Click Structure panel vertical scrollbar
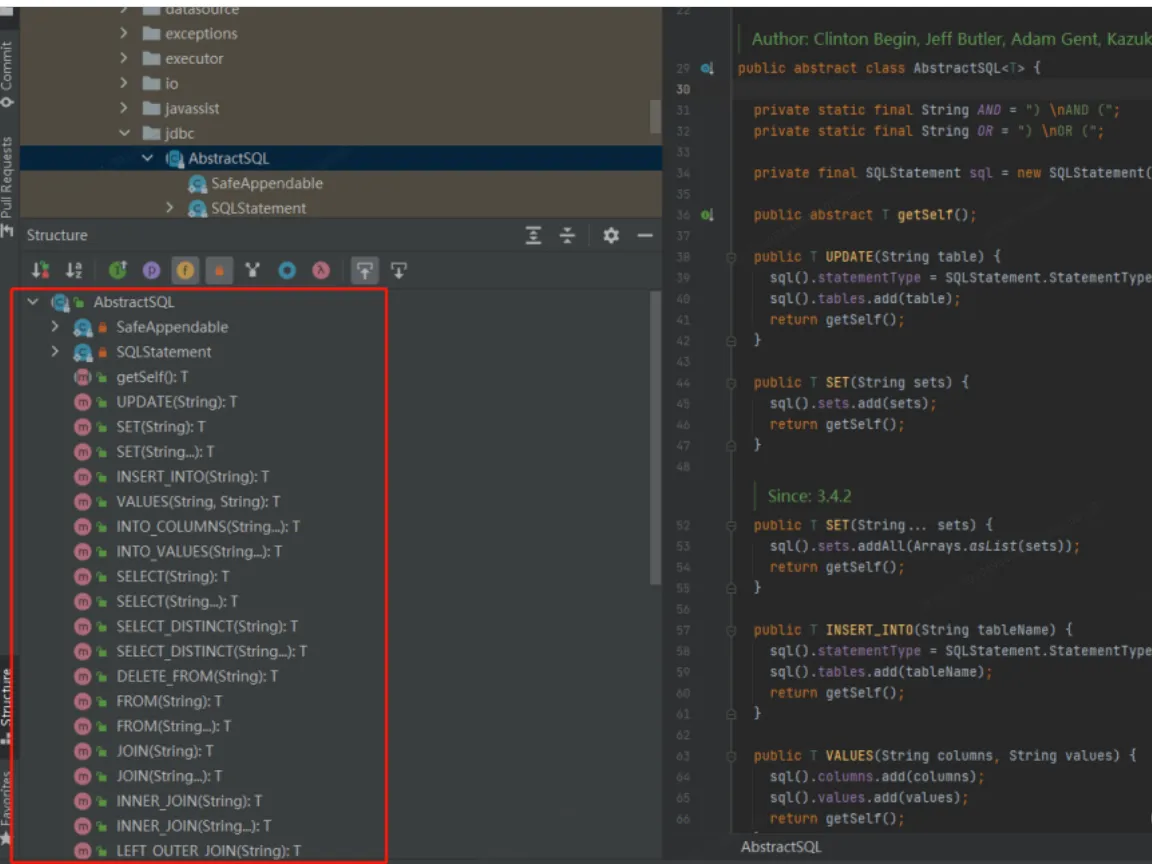The image size is (1152, 864). tap(655, 438)
